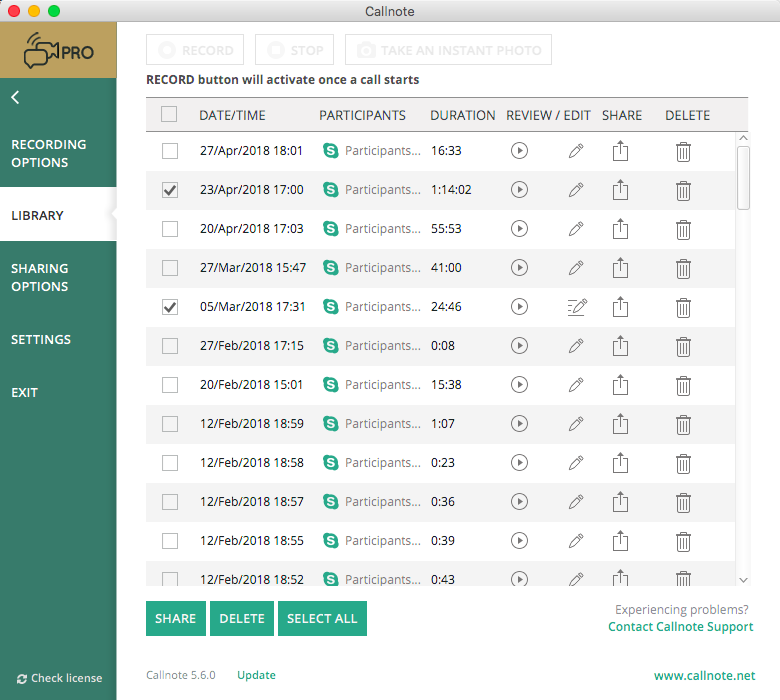The height and width of the screenshot is (700, 780).
Task: Open notes editor for 05/Mar/2018 17:31 recording
Action: (577, 307)
